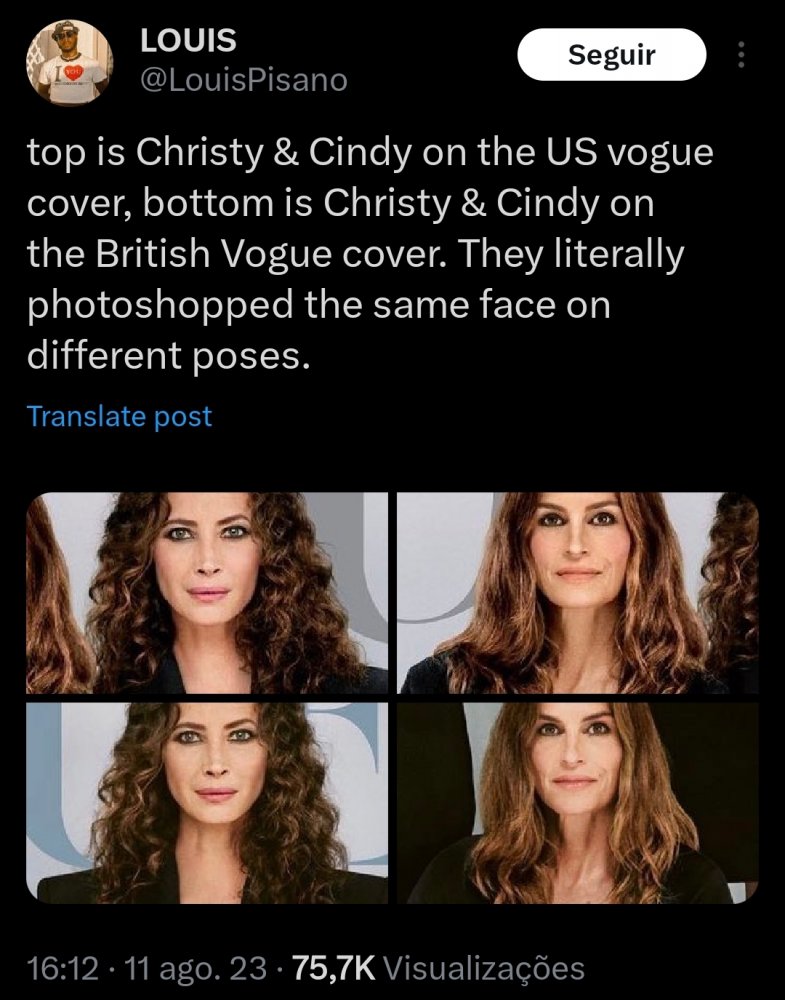The image size is (785, 1000).
Task: Click the 75,7K view count
Action: 334,968
